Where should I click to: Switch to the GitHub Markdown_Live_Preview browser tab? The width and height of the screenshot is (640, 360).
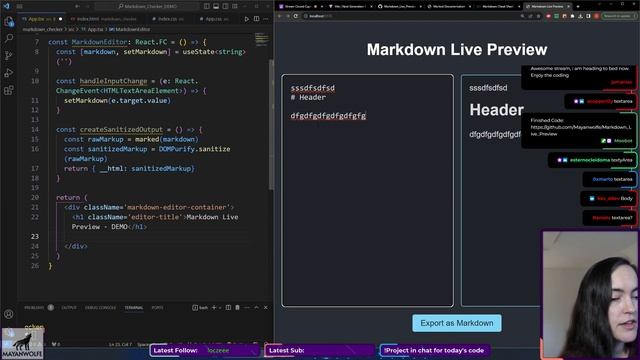pyautogui.click(x=400, y=7)
